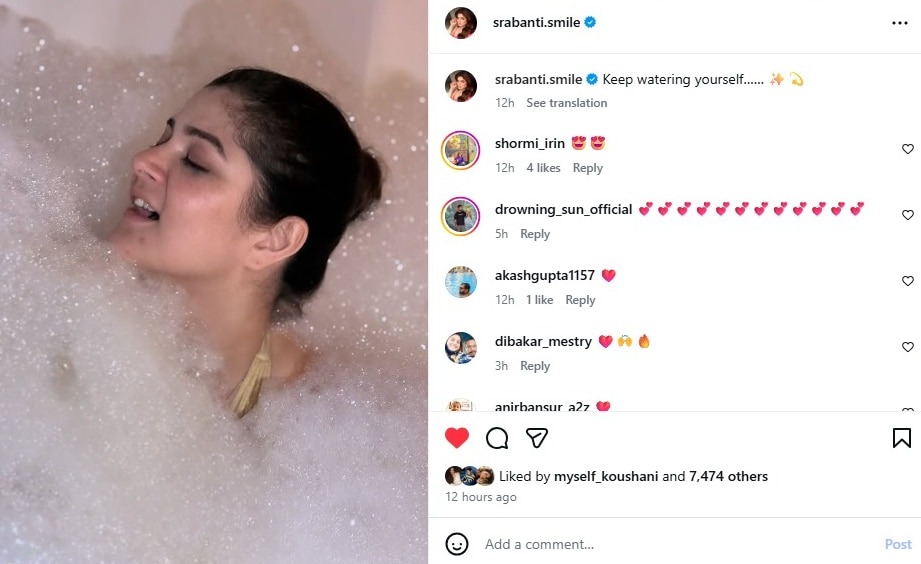Click the Post comment button
The image size is (921, 564).
(x=898, y=544)
